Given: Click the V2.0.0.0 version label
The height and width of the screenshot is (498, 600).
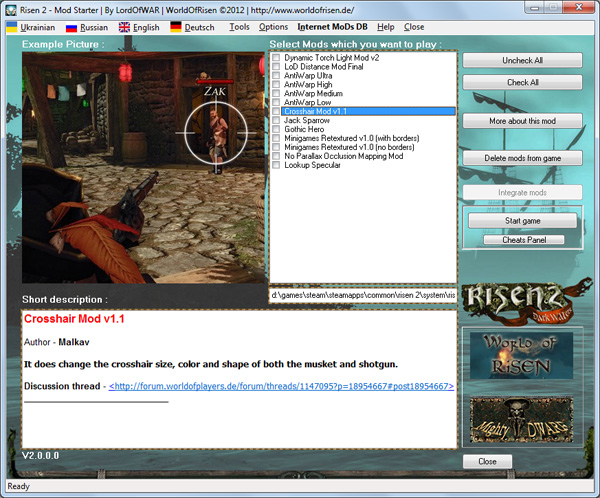Looking at the screenshot, I should pos(41,456).
